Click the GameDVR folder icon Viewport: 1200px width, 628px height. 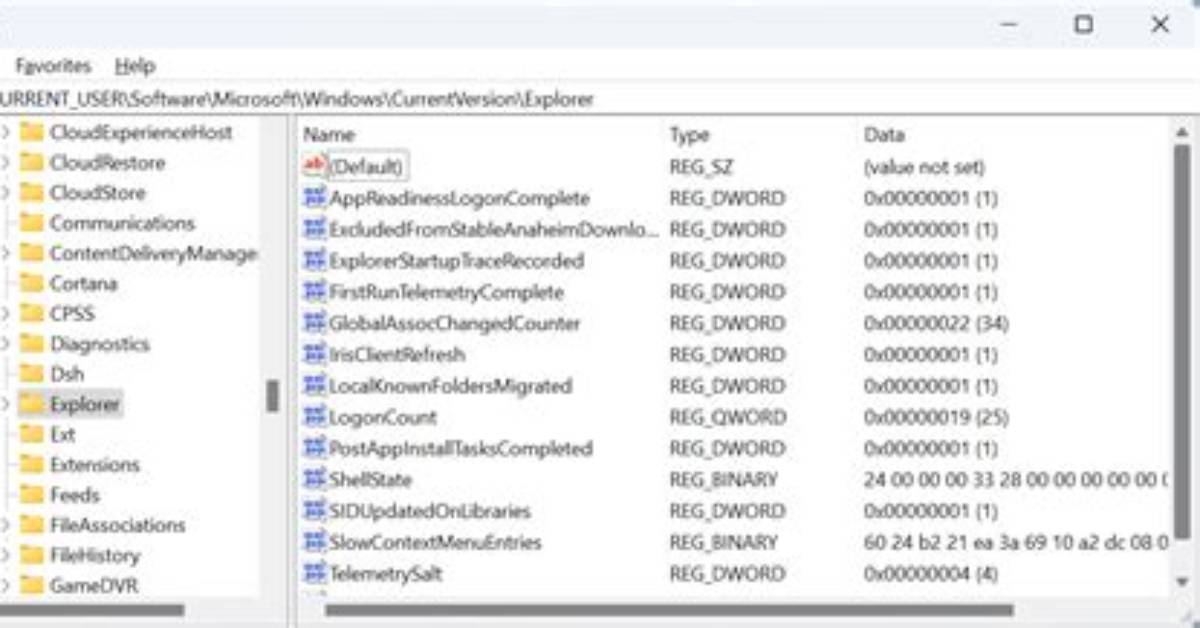tap(32, 585)
